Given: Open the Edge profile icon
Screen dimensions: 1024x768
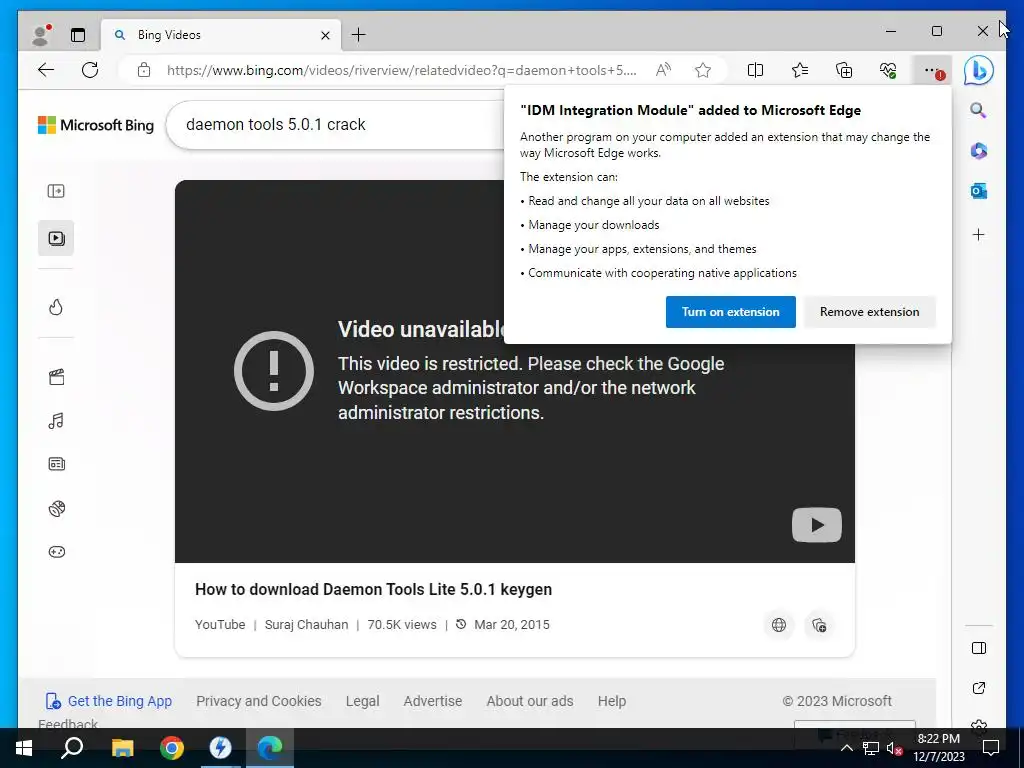Looking at the screenshot, I should [x=42, y=35].
